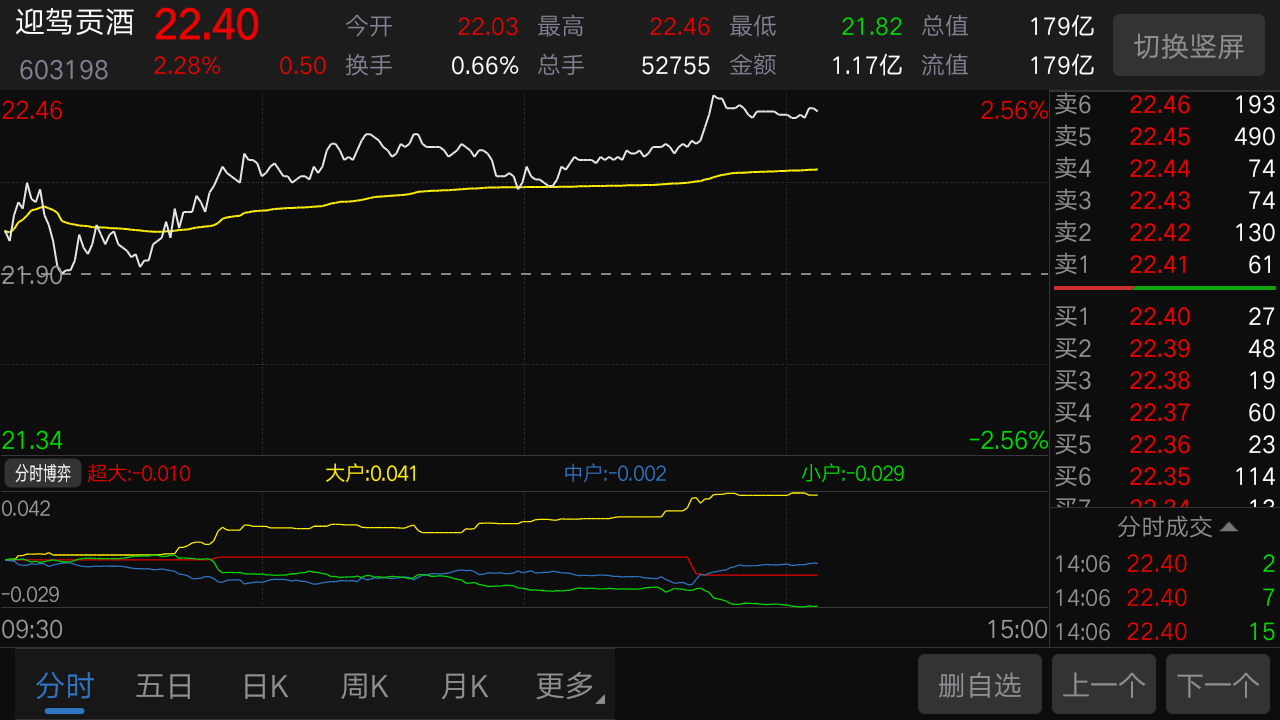Viewport: 1280px width, 720px height.
Task: Select the 卖3 order row at 22.43
Action: click(1165, 200)
